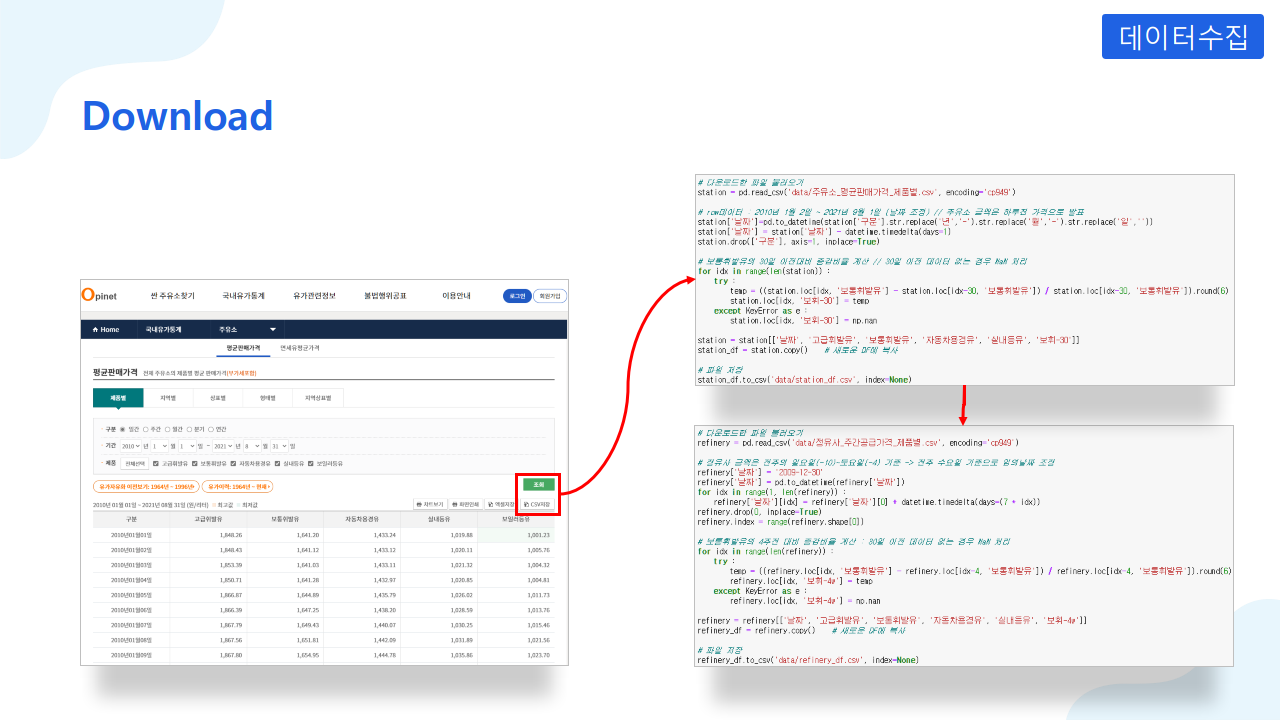1280x720 pixels.
Task: Open the 이용안내 menu
Action: [456, 296]
